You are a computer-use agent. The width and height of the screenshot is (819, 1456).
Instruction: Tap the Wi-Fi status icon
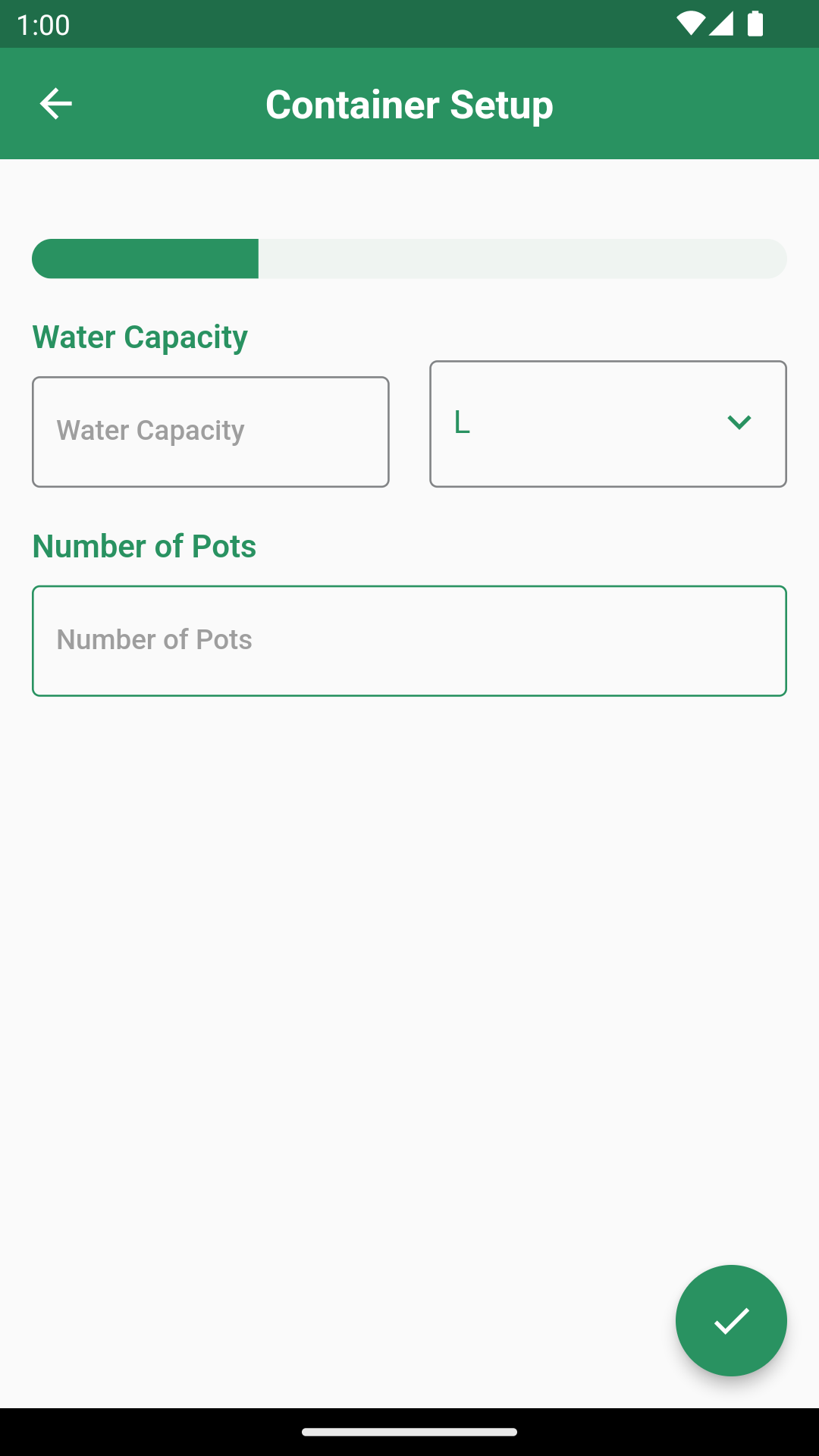(x=689, y=24)
